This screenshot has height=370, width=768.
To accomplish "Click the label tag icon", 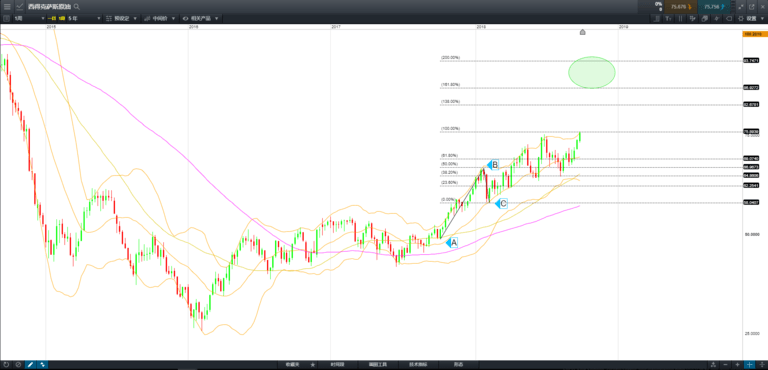I will tap(728, 19).
